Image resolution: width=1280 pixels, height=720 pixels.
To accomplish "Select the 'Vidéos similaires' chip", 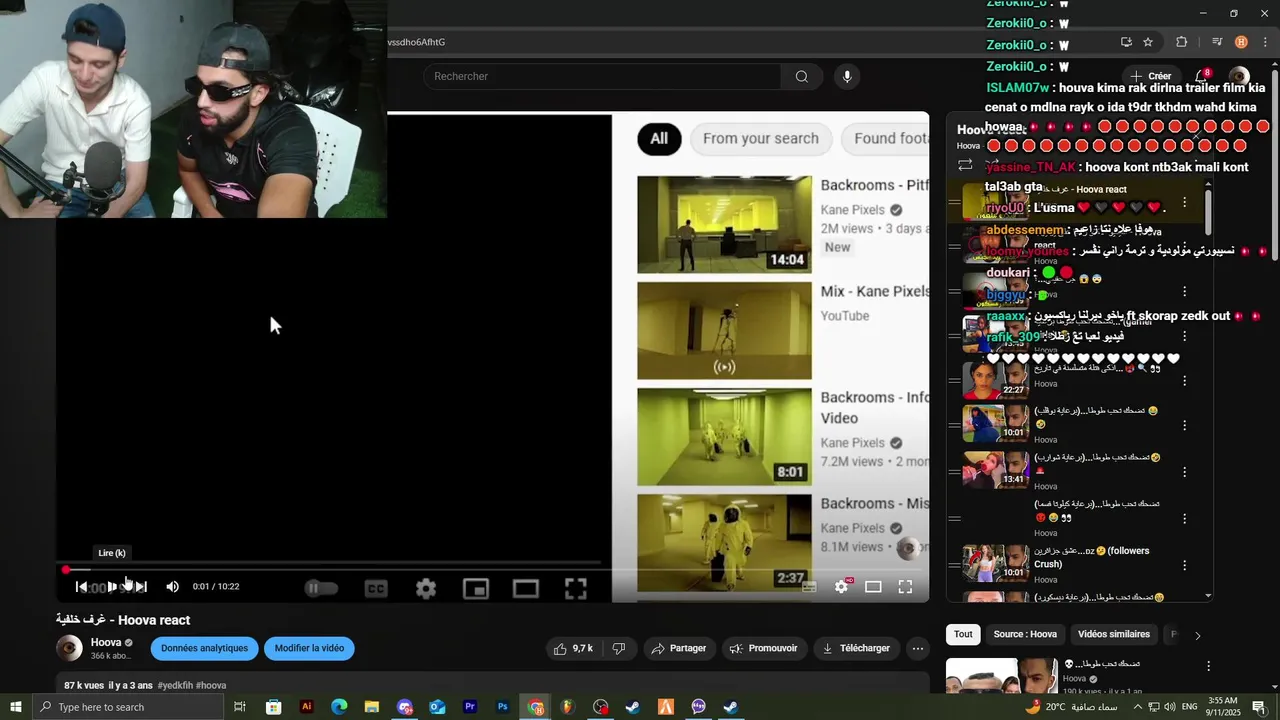I will [x=1114, y=635].
